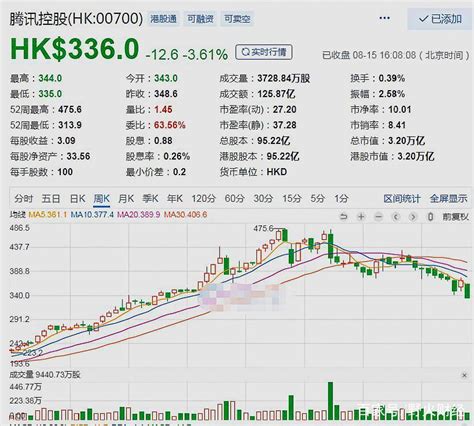Open the three-dot more options menu

click(384, 18)
